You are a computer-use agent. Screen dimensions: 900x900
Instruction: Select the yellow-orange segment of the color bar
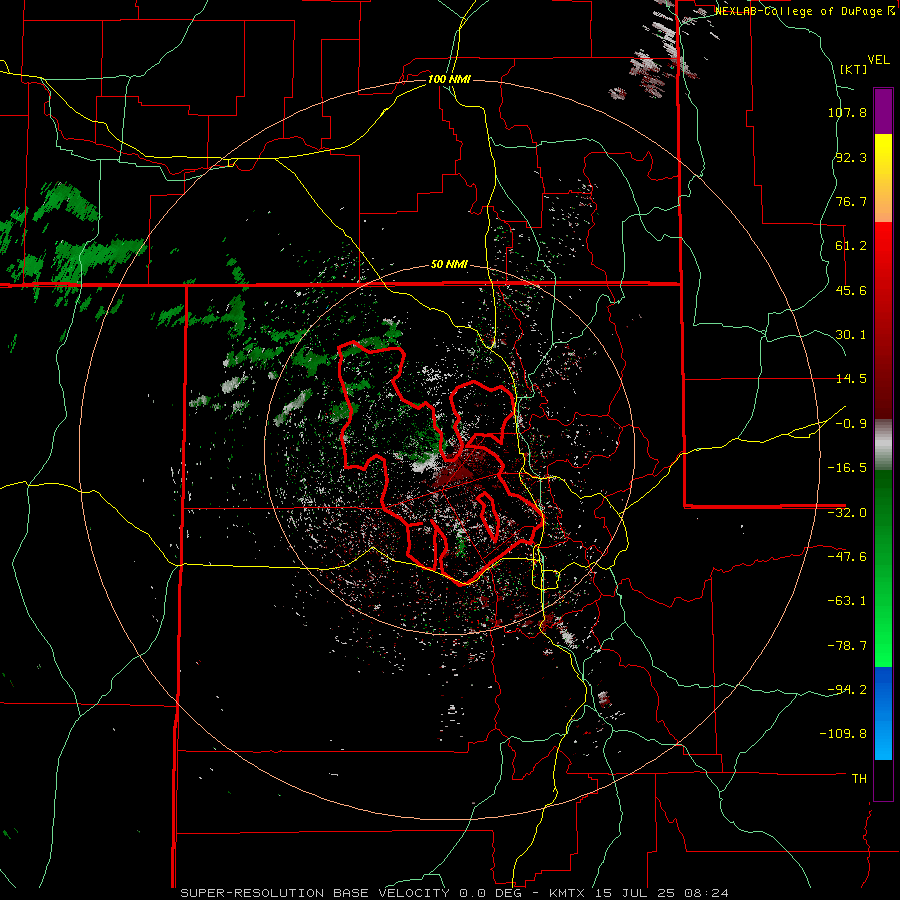(883, 178)
